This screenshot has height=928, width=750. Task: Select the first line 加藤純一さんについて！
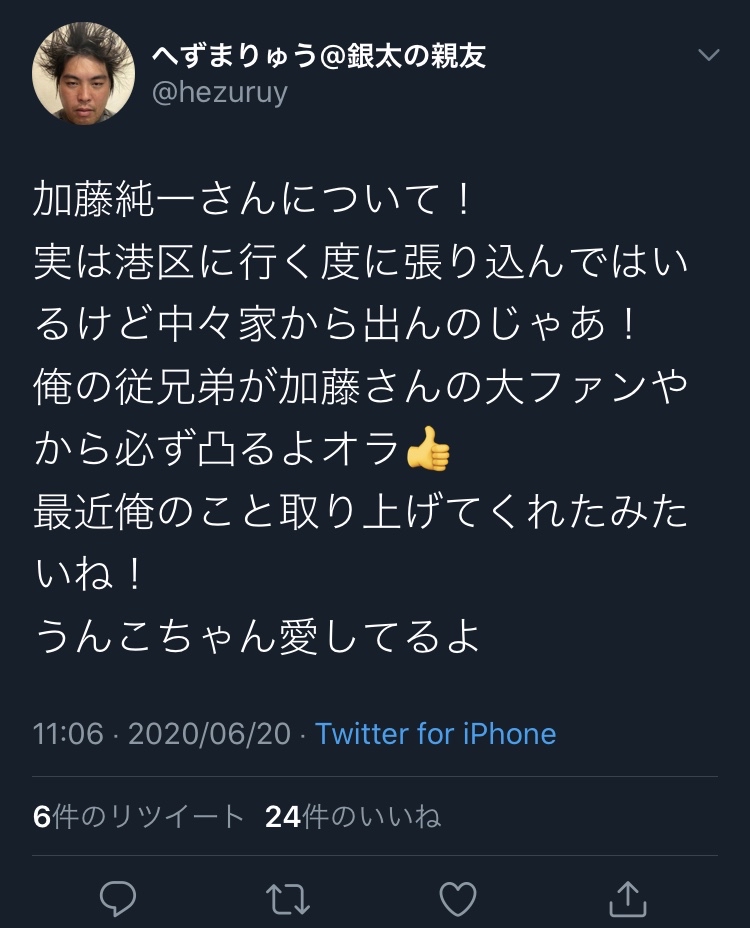[x=253, y=199]
